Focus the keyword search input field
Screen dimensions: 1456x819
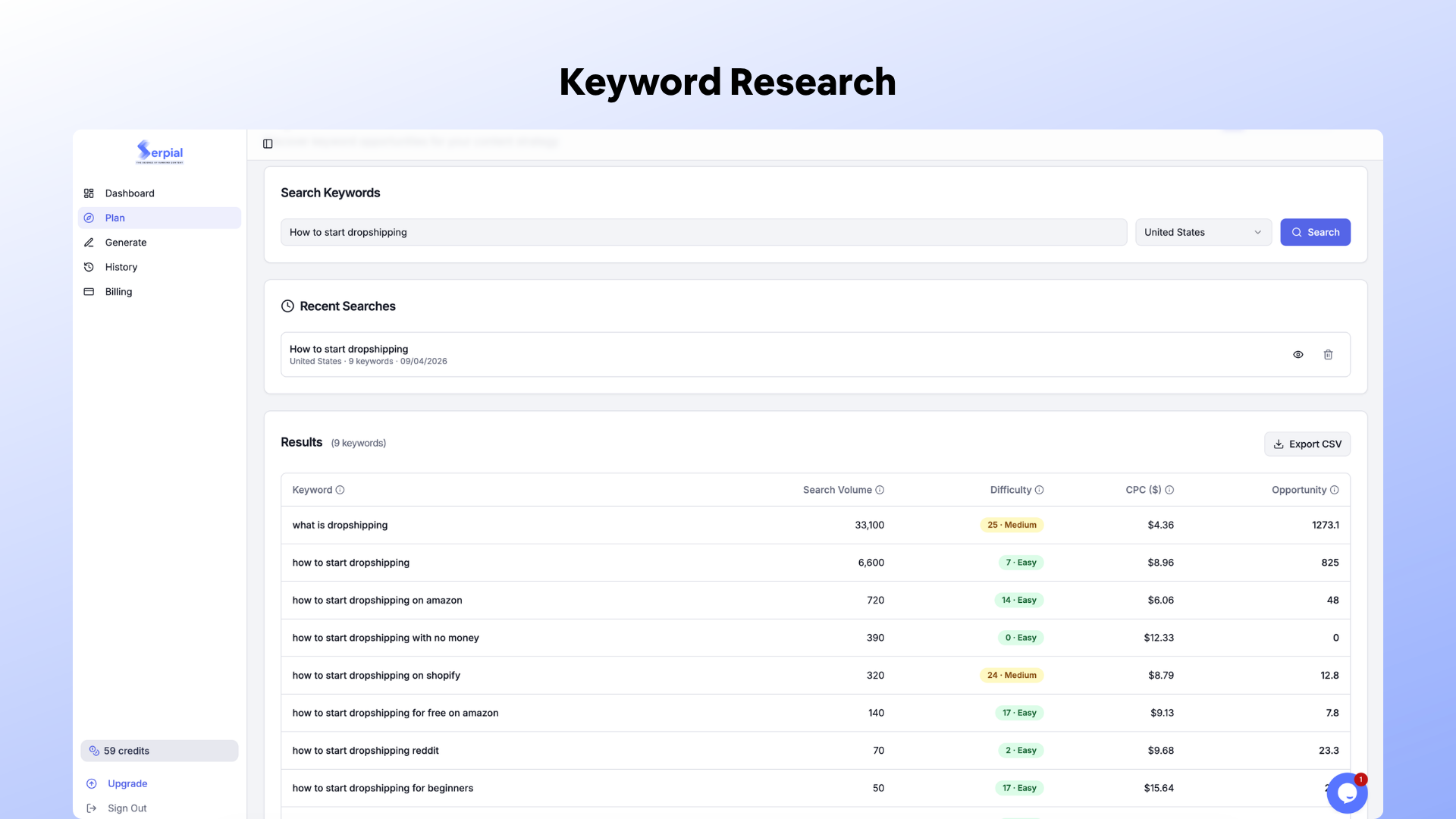click(x=703, y=233)
